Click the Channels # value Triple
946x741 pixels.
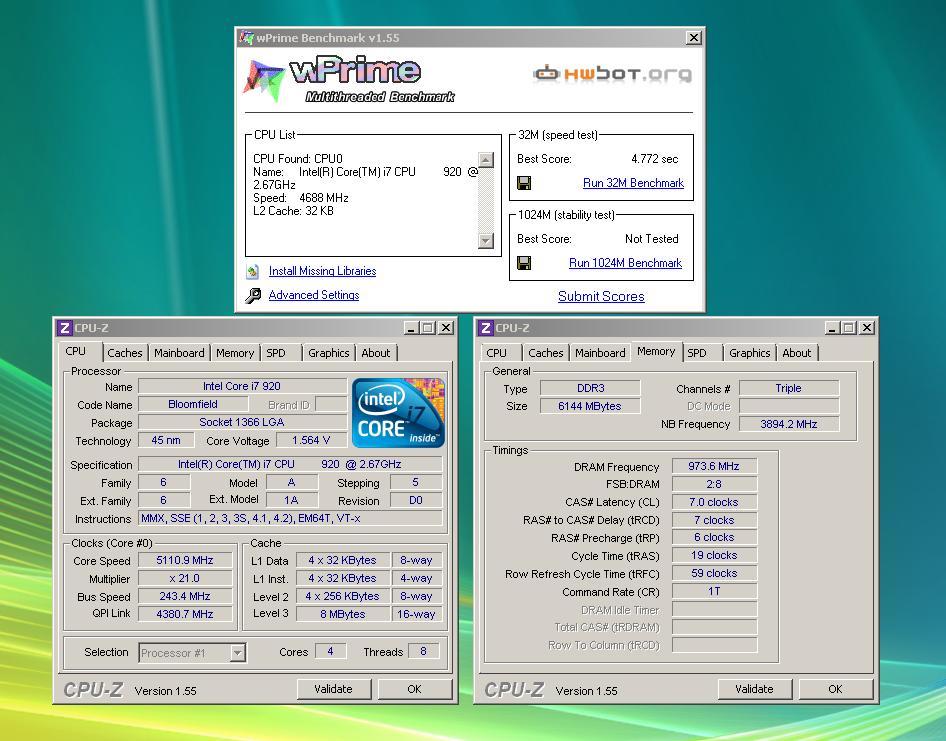pos(789,388)
